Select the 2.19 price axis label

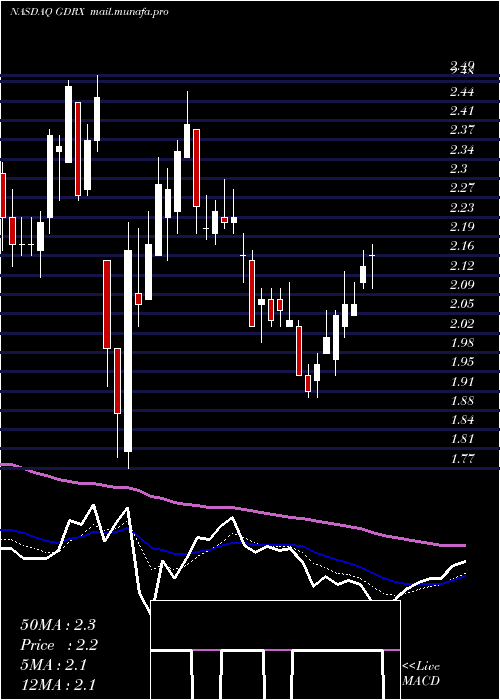tap(462, 227)
